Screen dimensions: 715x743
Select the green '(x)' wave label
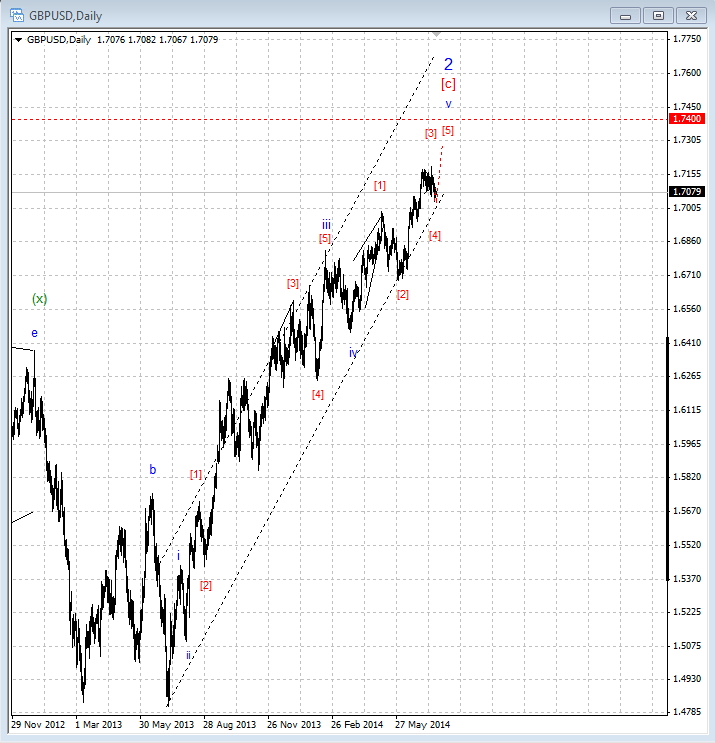(40, 299)
